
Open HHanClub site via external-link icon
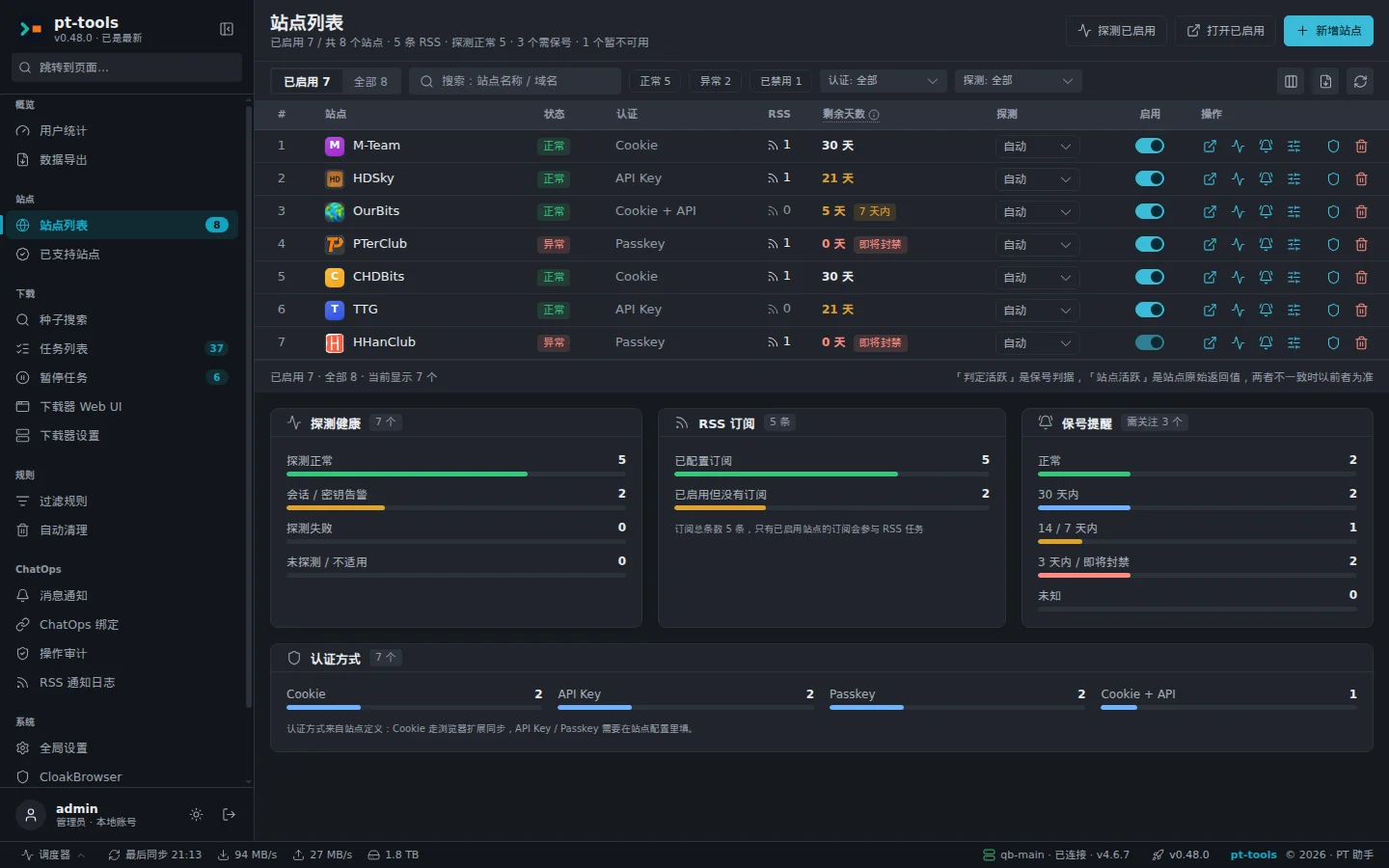point(1210,343)
